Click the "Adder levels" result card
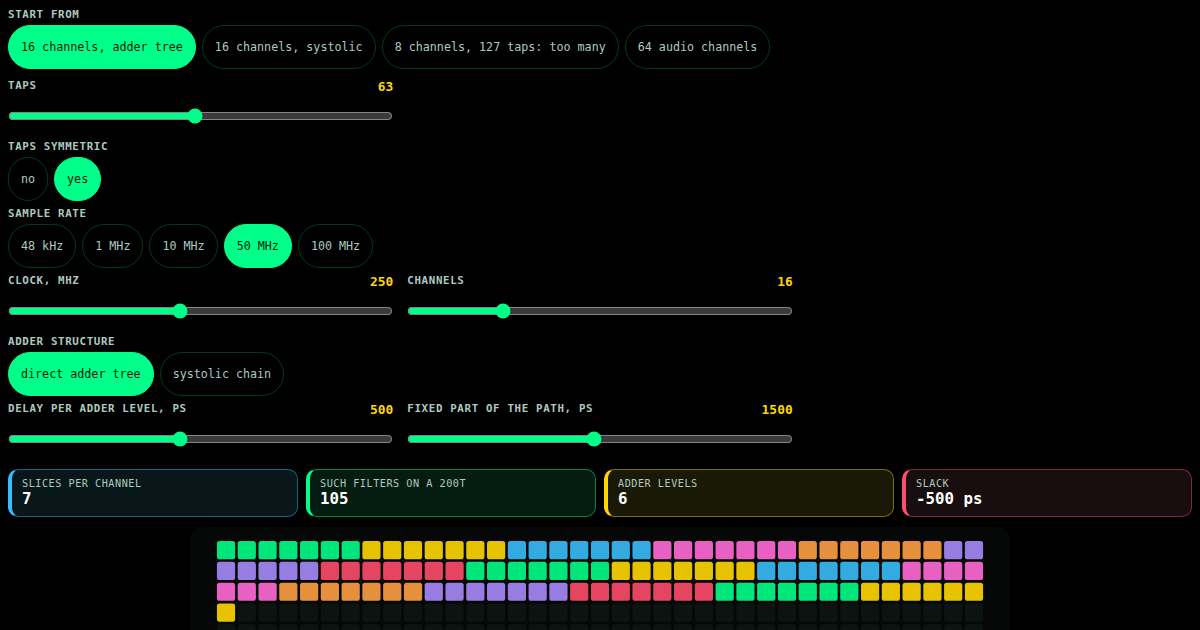 [x=749, y=493]
